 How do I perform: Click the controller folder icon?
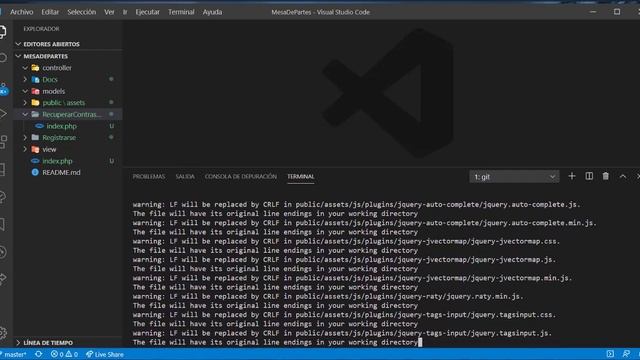pyautogui.click(x=36, y=68)
